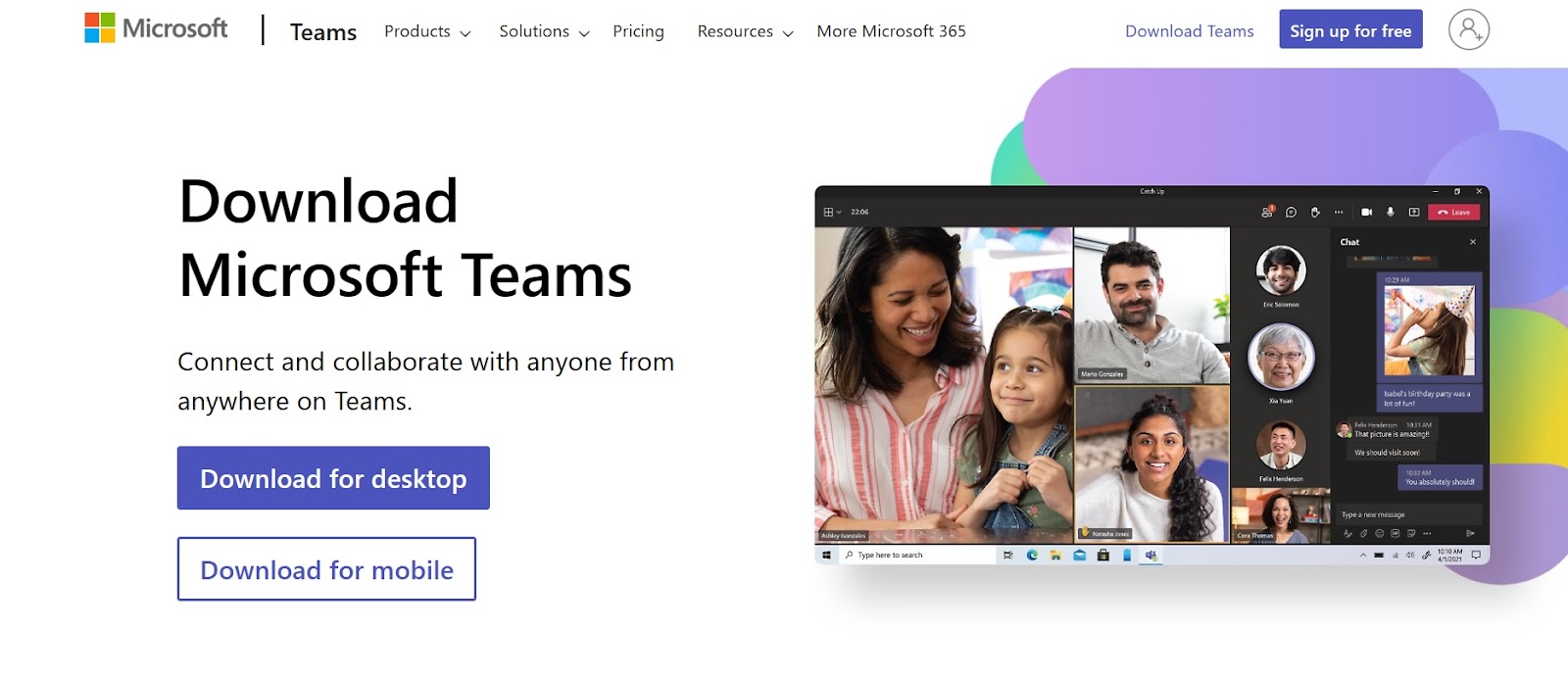Click the send message arrow icon
Screen dimensions: 1568x680
[1470, 533]
